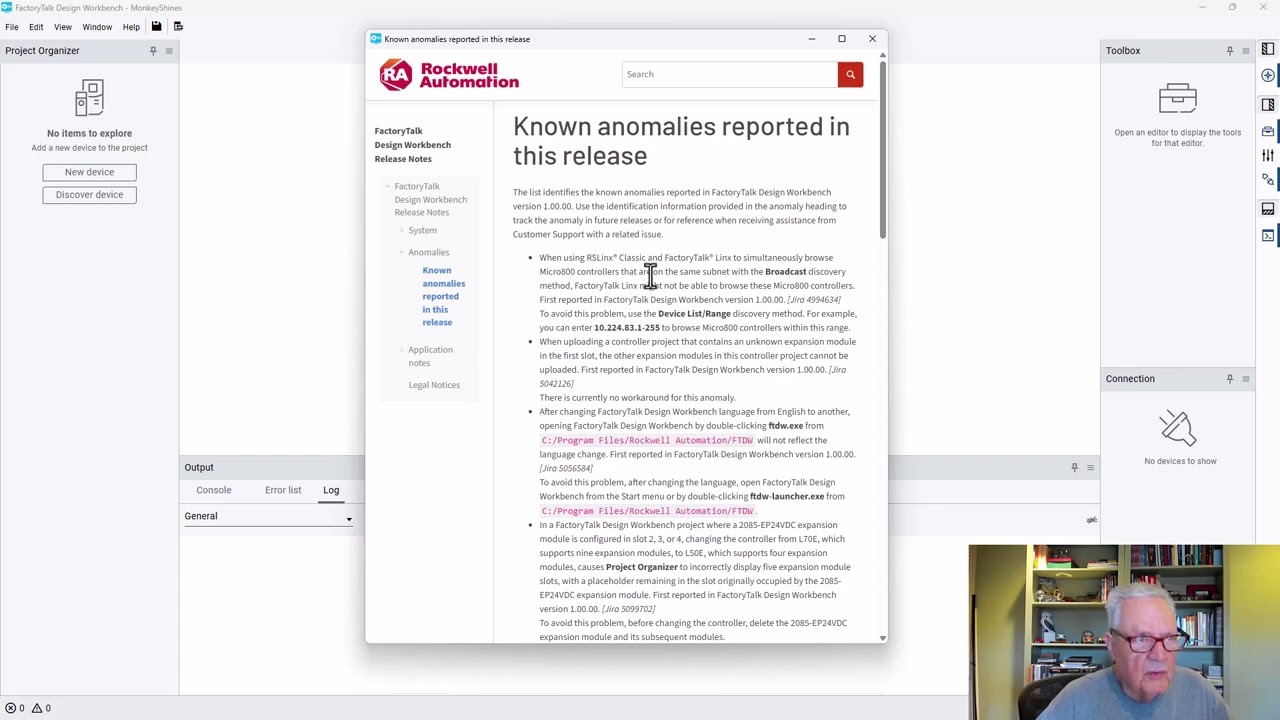Open the Application notes link
The height and width of the screenshot is (720, 1280).
coord(430,356)
